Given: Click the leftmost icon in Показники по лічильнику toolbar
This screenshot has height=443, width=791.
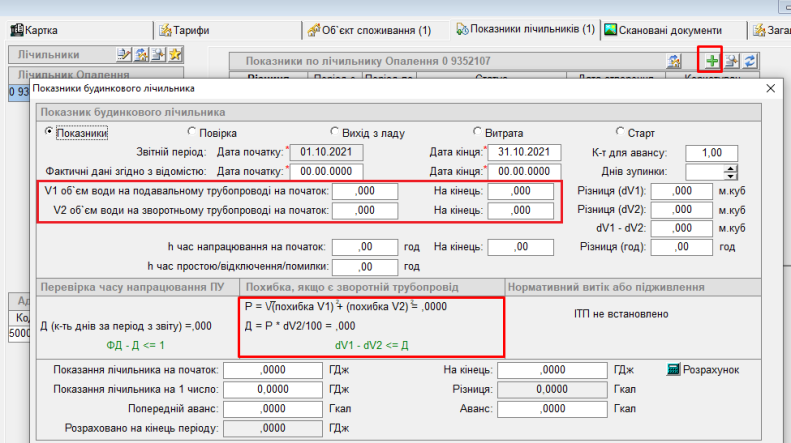Looking at the screenshot, I should click(x=675, y=62).
